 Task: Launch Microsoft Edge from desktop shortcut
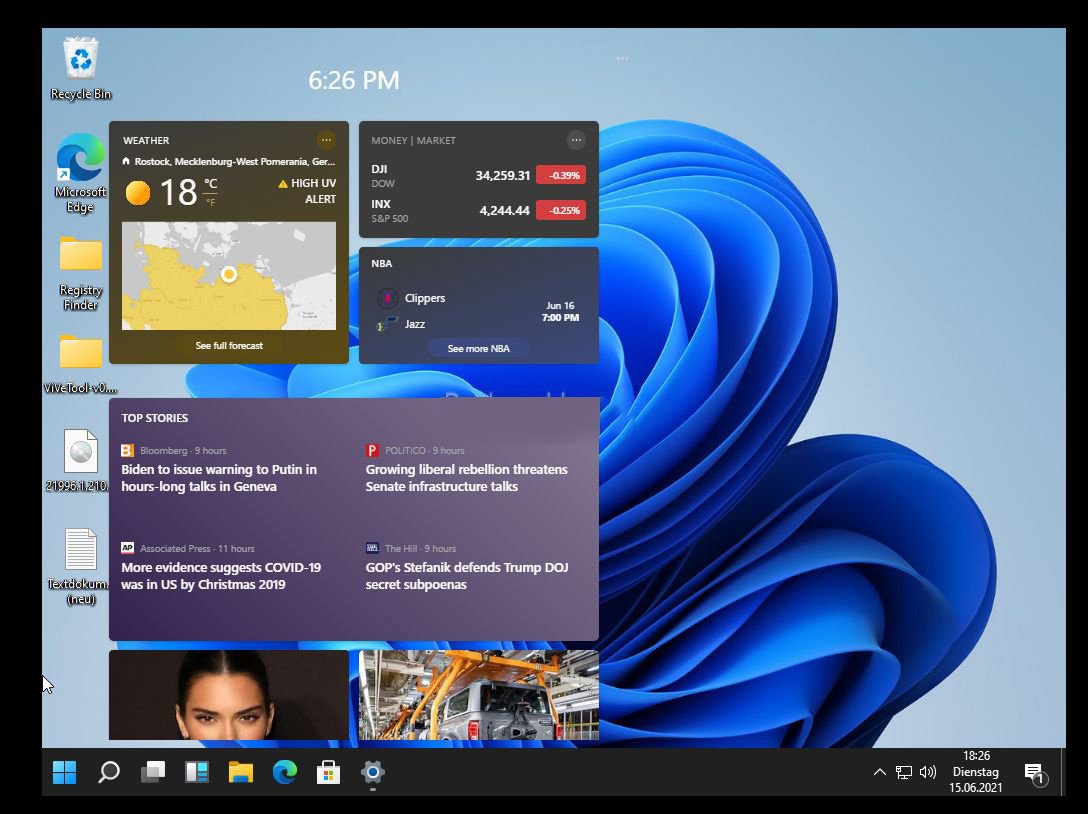pos(80,173)
